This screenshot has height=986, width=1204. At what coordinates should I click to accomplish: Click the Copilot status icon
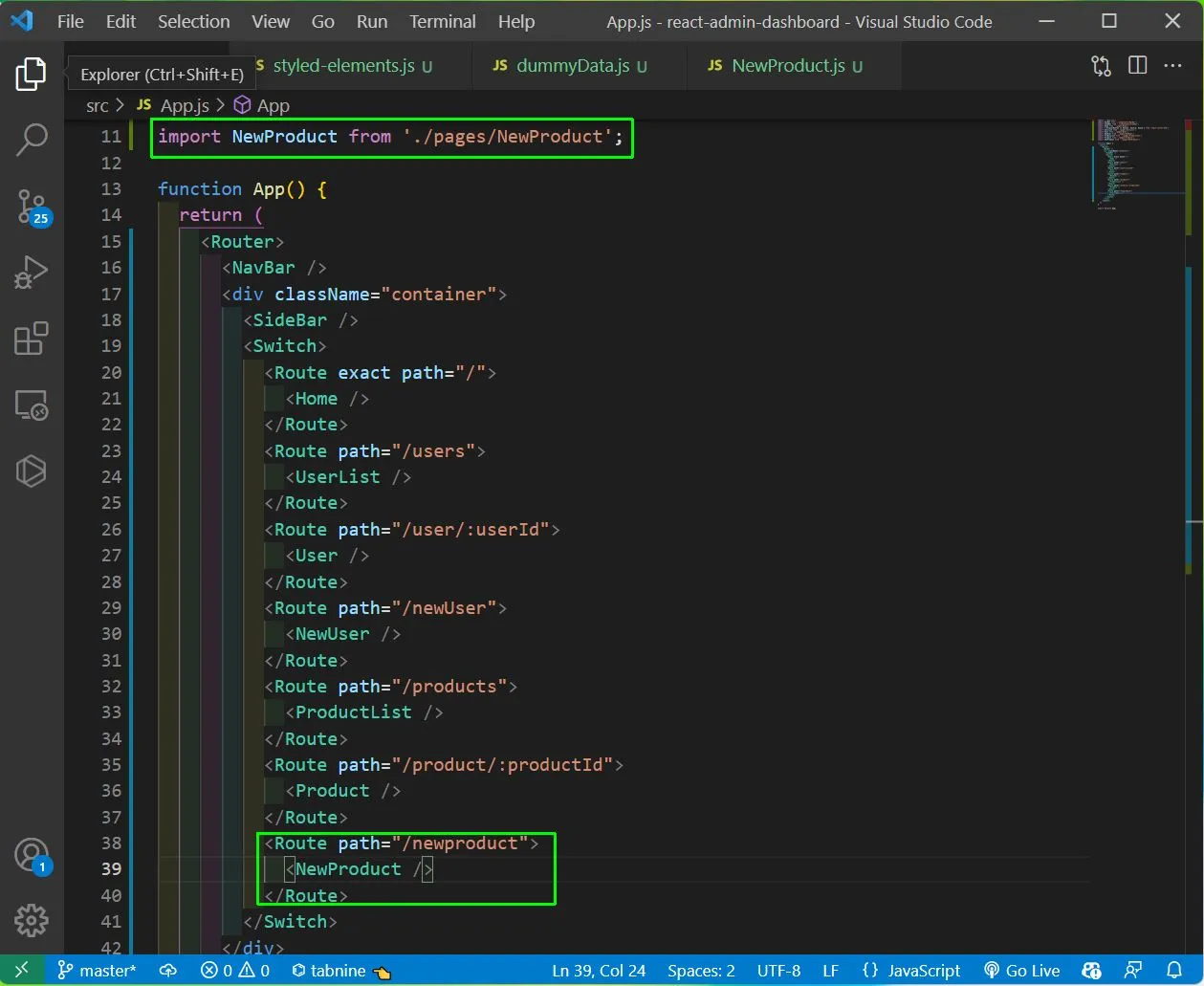point(1092,970)
